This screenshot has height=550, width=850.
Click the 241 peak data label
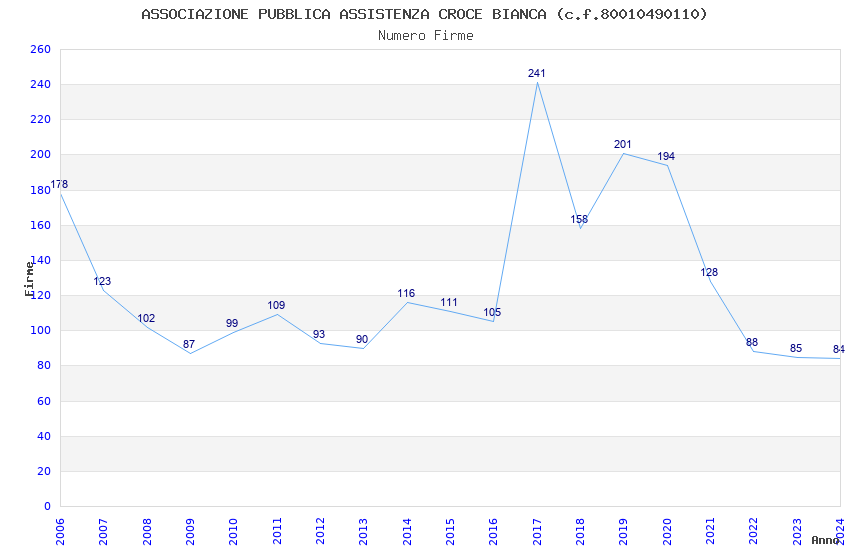pos(537,73)
